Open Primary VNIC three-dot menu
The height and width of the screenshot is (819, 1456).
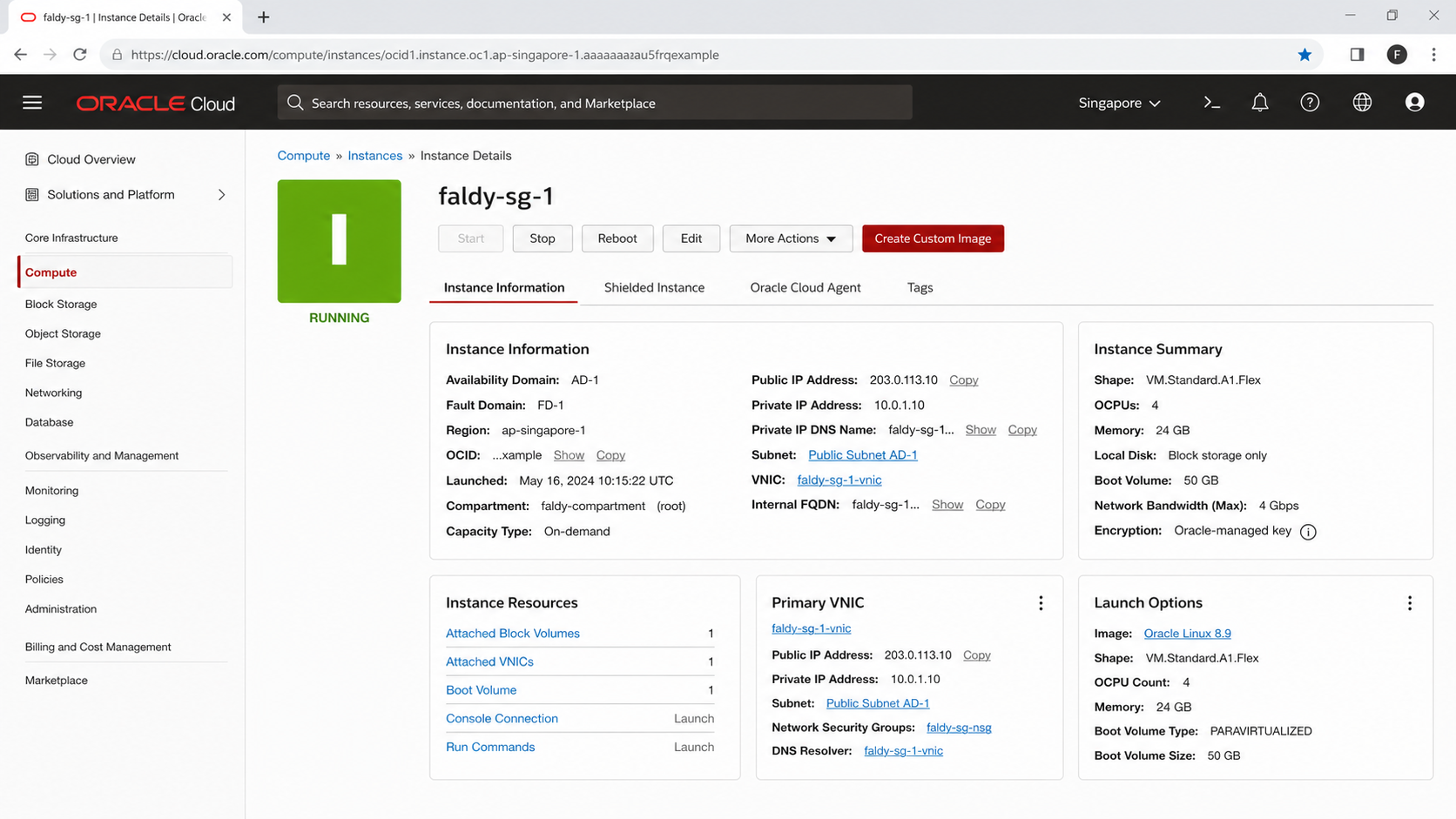pyautogui.click(x=1041, y=603)
